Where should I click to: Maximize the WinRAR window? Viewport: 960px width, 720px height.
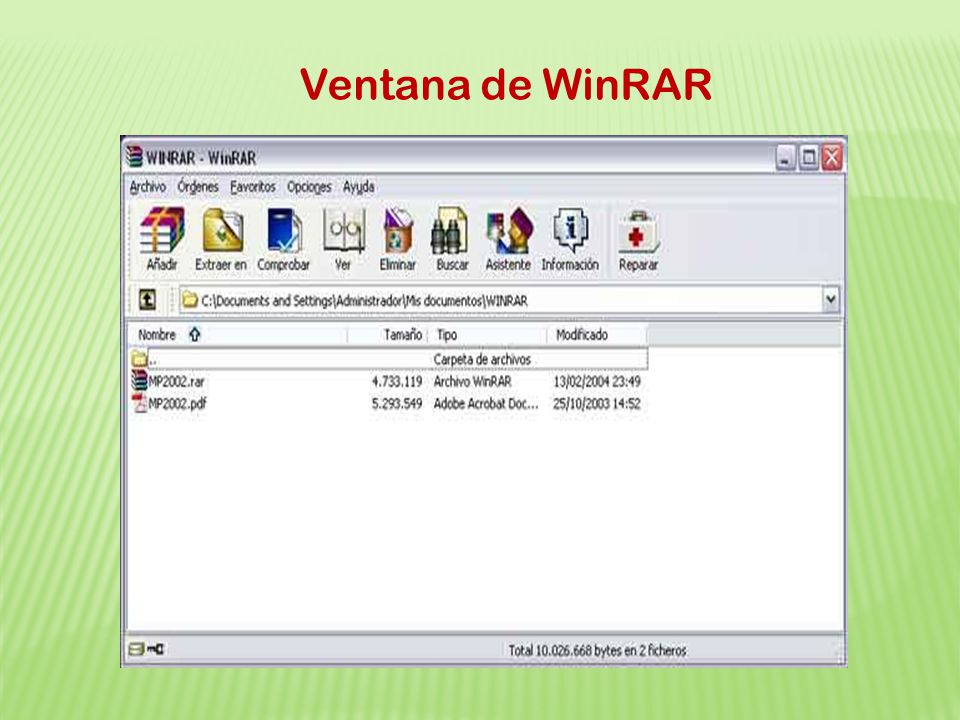808,158
